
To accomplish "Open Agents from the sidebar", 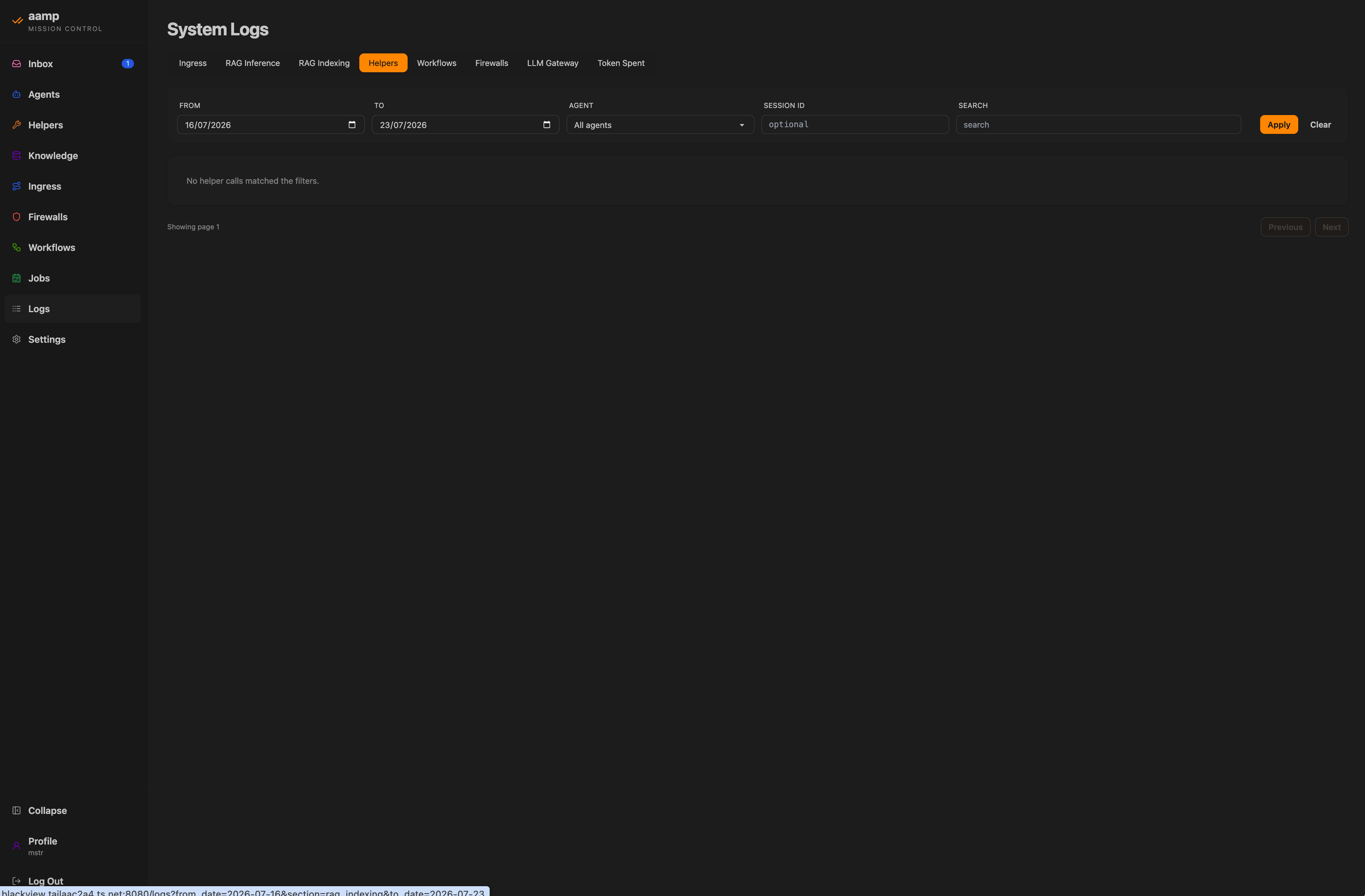I will click(73, 94).
